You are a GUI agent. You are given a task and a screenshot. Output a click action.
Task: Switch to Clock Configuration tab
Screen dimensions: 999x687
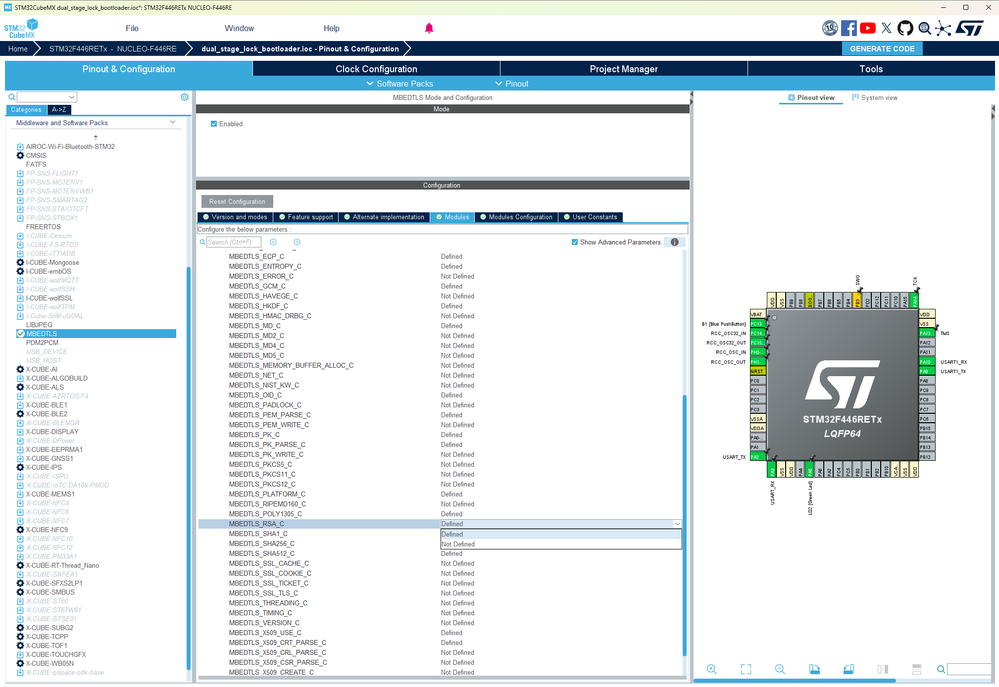coord(377,69)
